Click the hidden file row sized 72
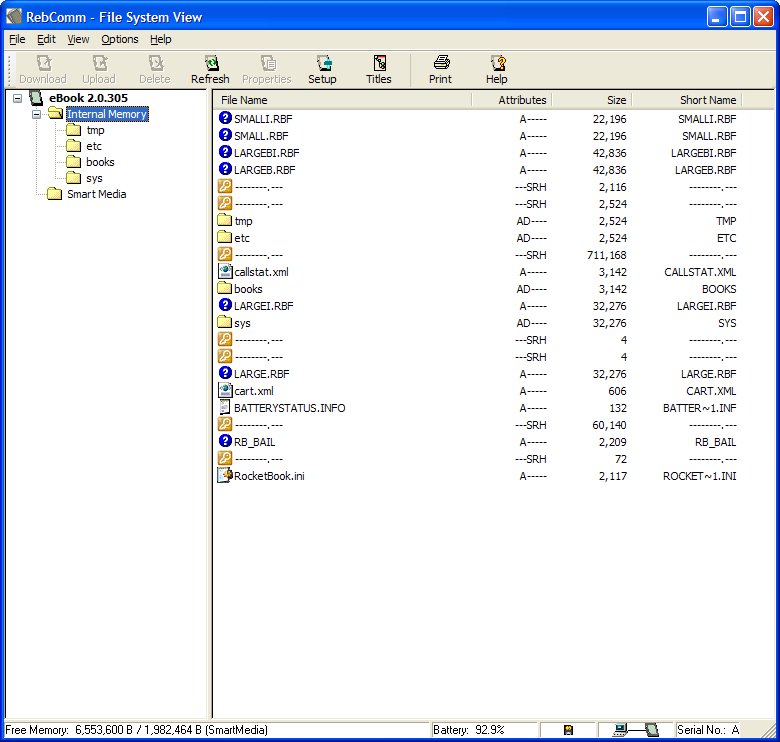The width and height of the screenshot is (780, 742). (478, 459)
